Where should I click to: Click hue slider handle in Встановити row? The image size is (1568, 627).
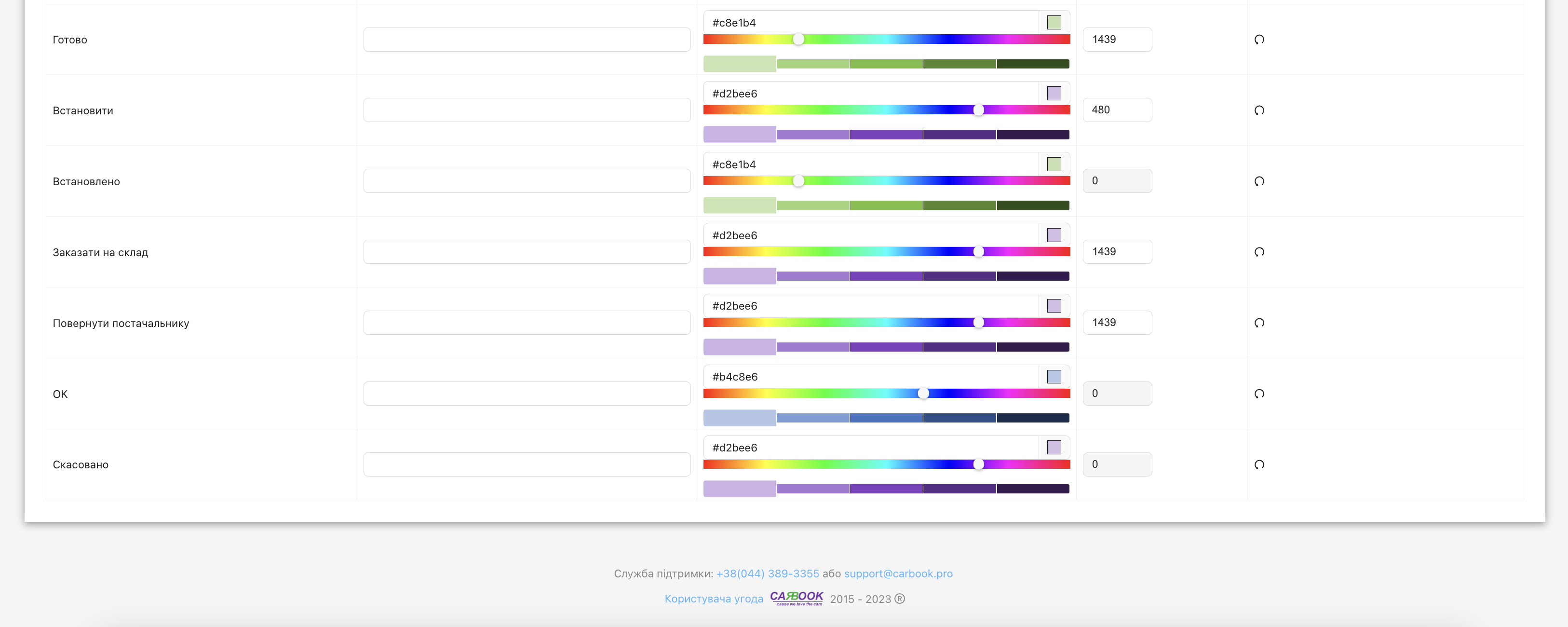pos(978,110)
